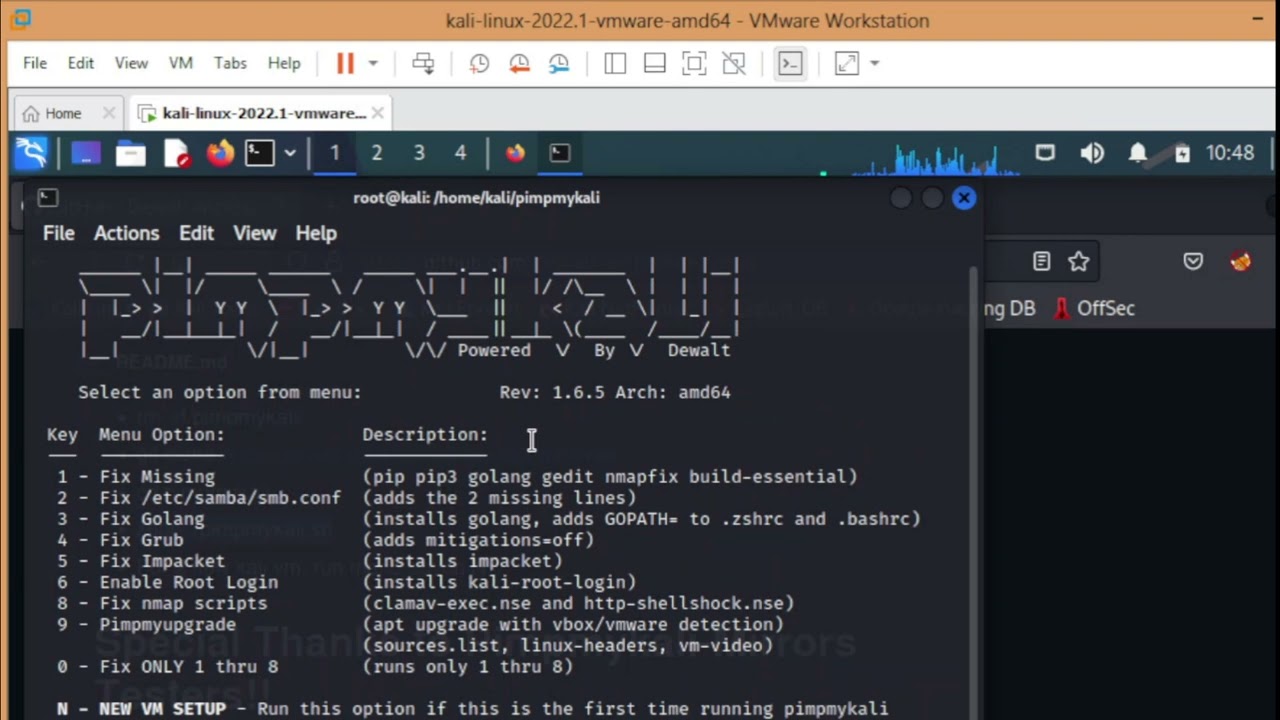Revert to snapshot using VMware toolbar icon
The image size is (1280, 720).
[519, 63]
